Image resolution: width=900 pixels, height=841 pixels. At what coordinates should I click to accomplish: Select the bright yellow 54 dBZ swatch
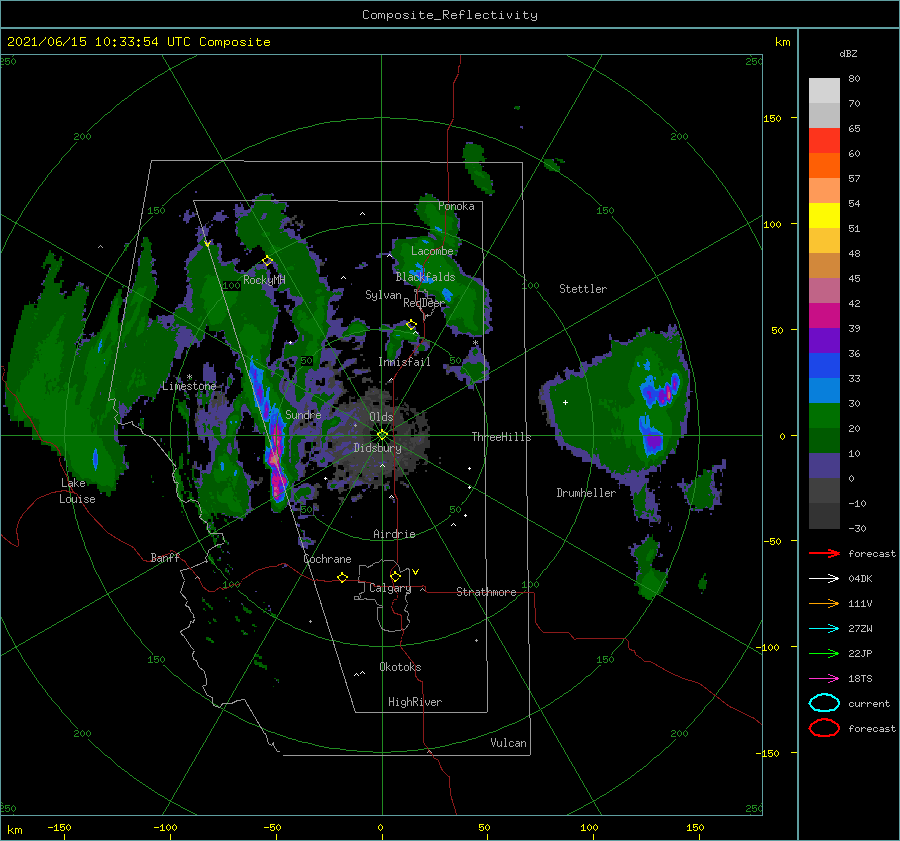[x=824, y=215]
